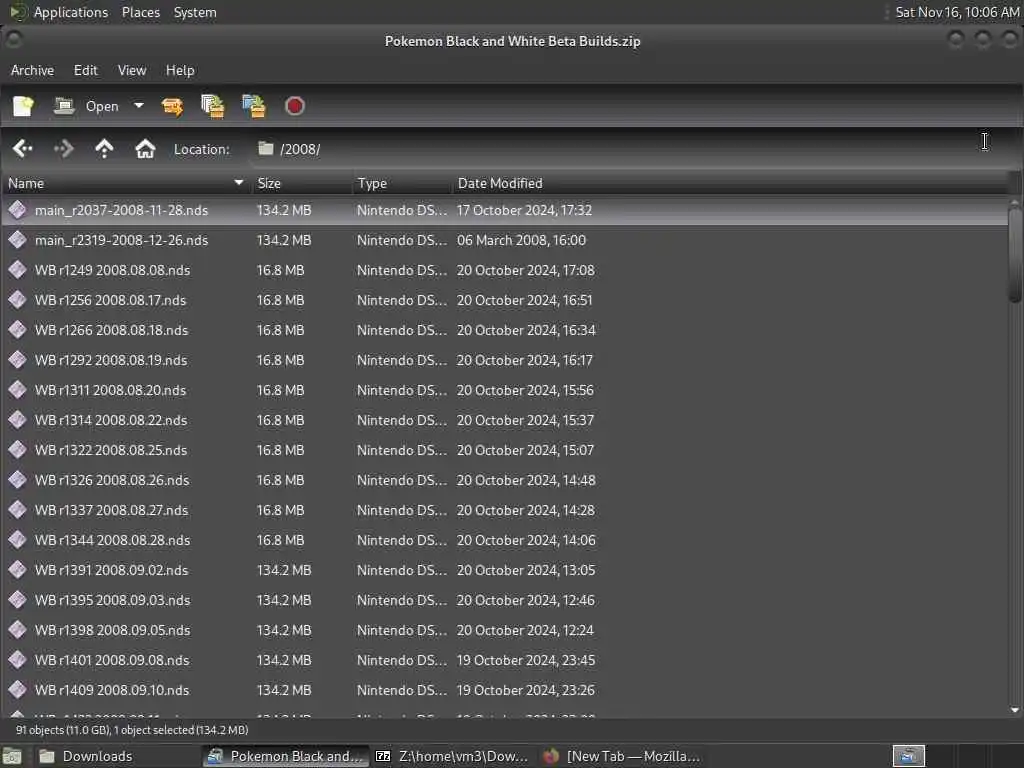
Task: Click file icon of WB r1249 row
Action: click(18, 270)
